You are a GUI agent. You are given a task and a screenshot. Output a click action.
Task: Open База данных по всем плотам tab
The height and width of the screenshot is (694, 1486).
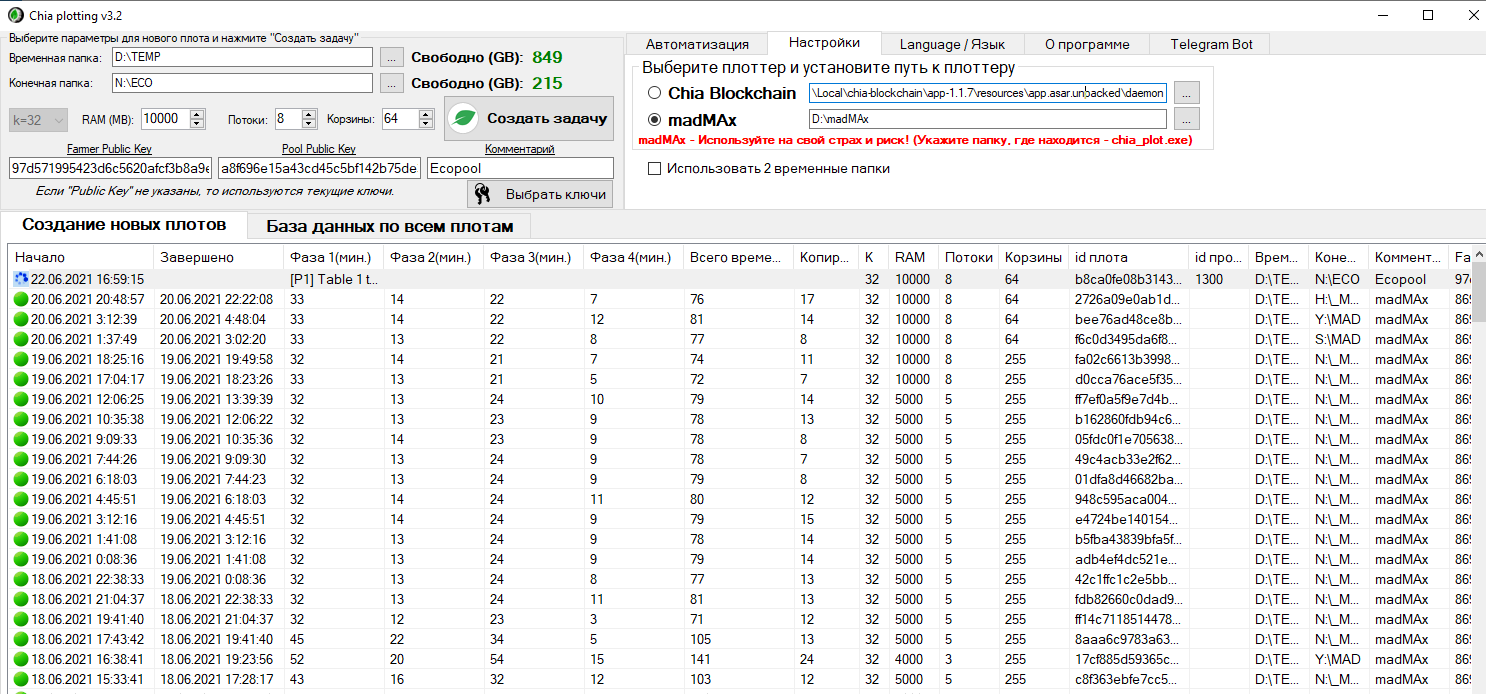pyautogui.click(x=389, y=226)
